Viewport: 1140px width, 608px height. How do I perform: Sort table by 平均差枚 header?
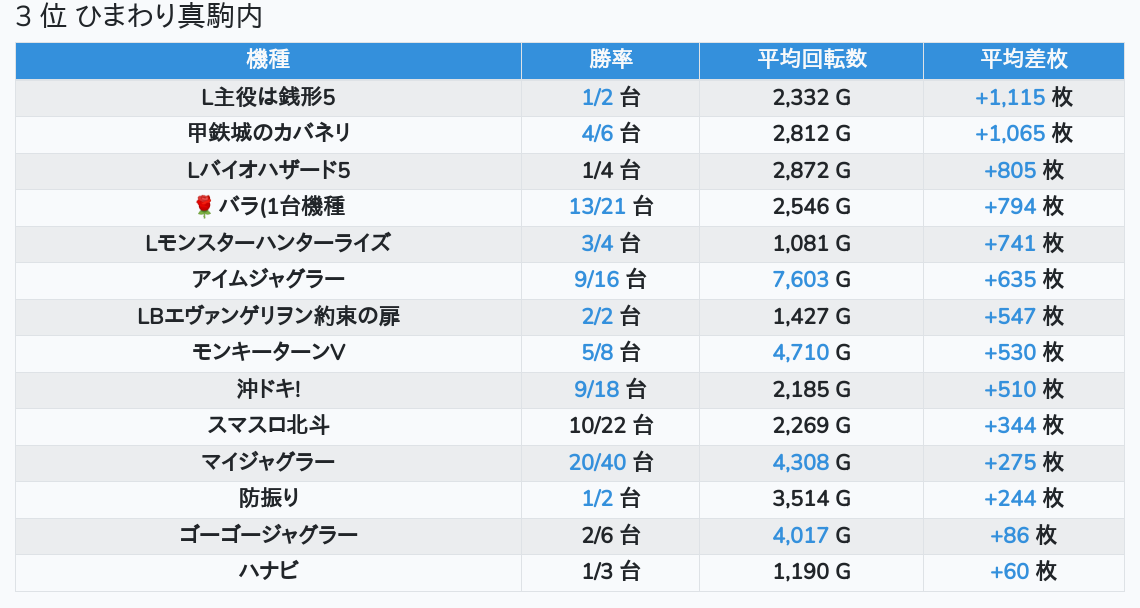coord(1023,59)
